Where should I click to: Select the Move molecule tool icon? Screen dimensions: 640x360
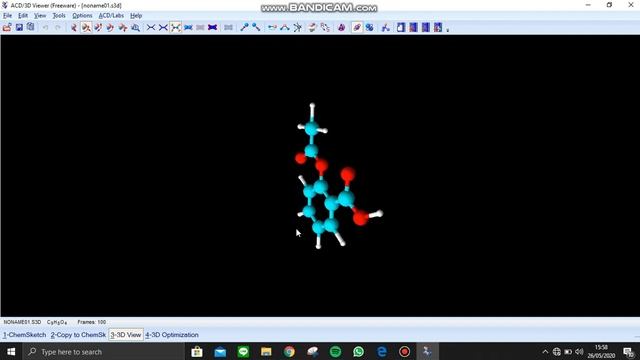[123, 27]
